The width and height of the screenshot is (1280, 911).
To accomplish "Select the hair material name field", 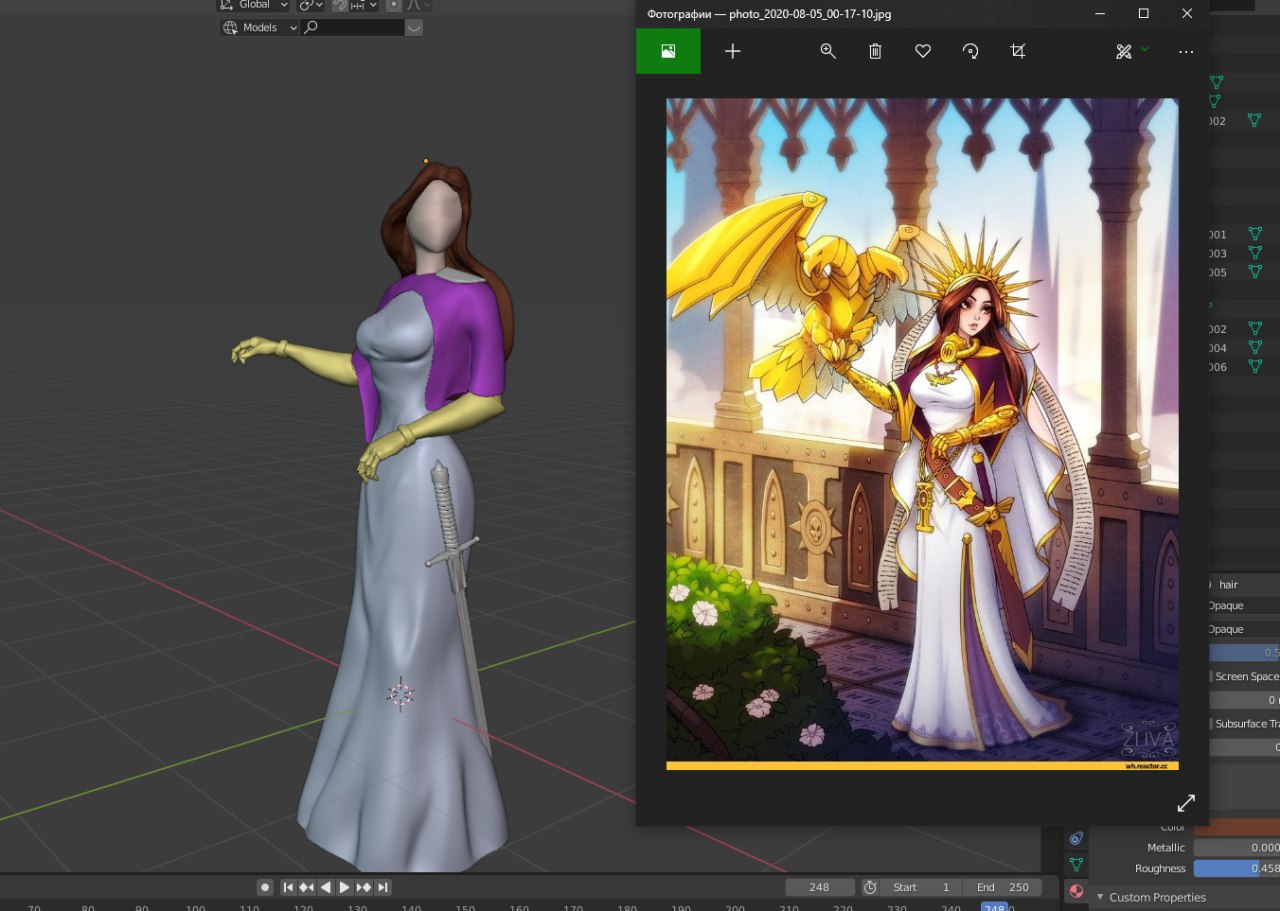I will pyautogui.click(x=1244, y=584).
